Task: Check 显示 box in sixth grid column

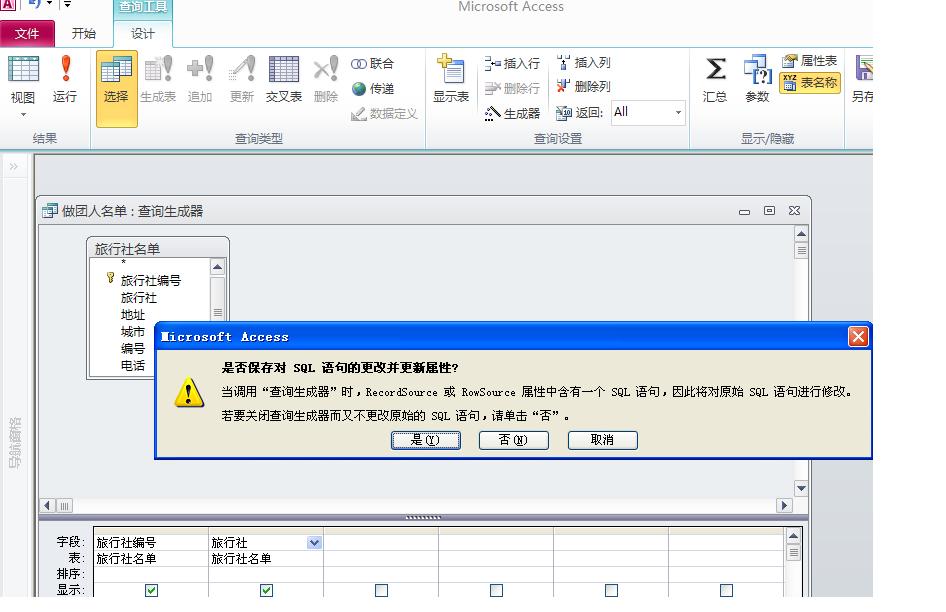Action: click(726, 590)
